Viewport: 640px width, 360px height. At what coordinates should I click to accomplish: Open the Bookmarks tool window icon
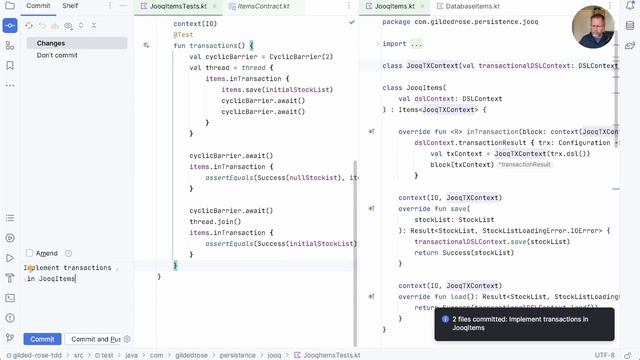tap(10, 65)
